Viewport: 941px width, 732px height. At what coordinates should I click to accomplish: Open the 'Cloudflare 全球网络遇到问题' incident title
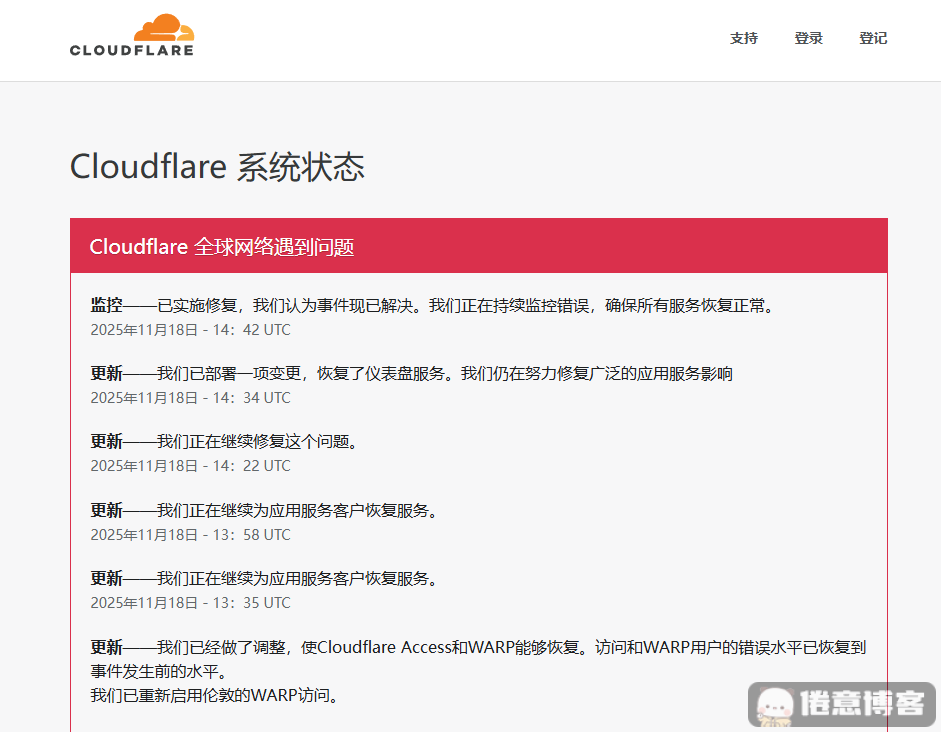[222, 247]
